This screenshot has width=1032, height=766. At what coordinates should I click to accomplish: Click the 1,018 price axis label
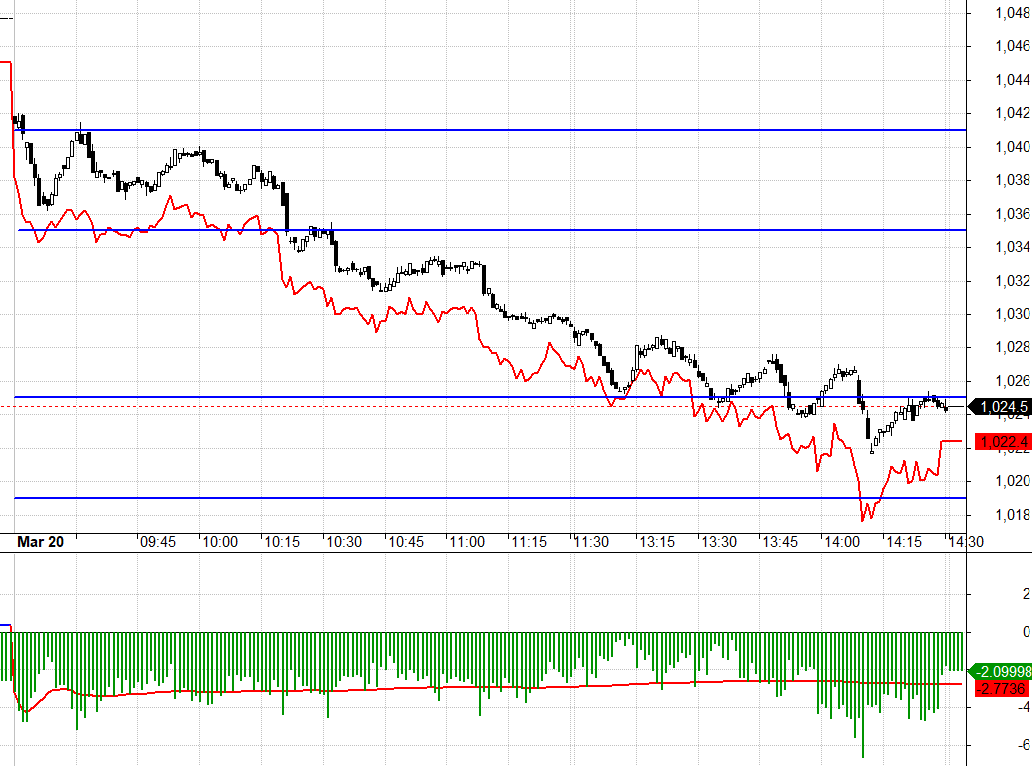(x=1013, y=515)
